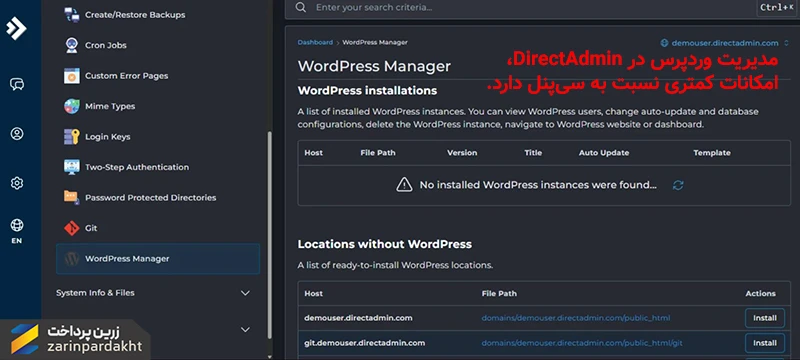Expand the section below System Info & Files

point(245,329)
